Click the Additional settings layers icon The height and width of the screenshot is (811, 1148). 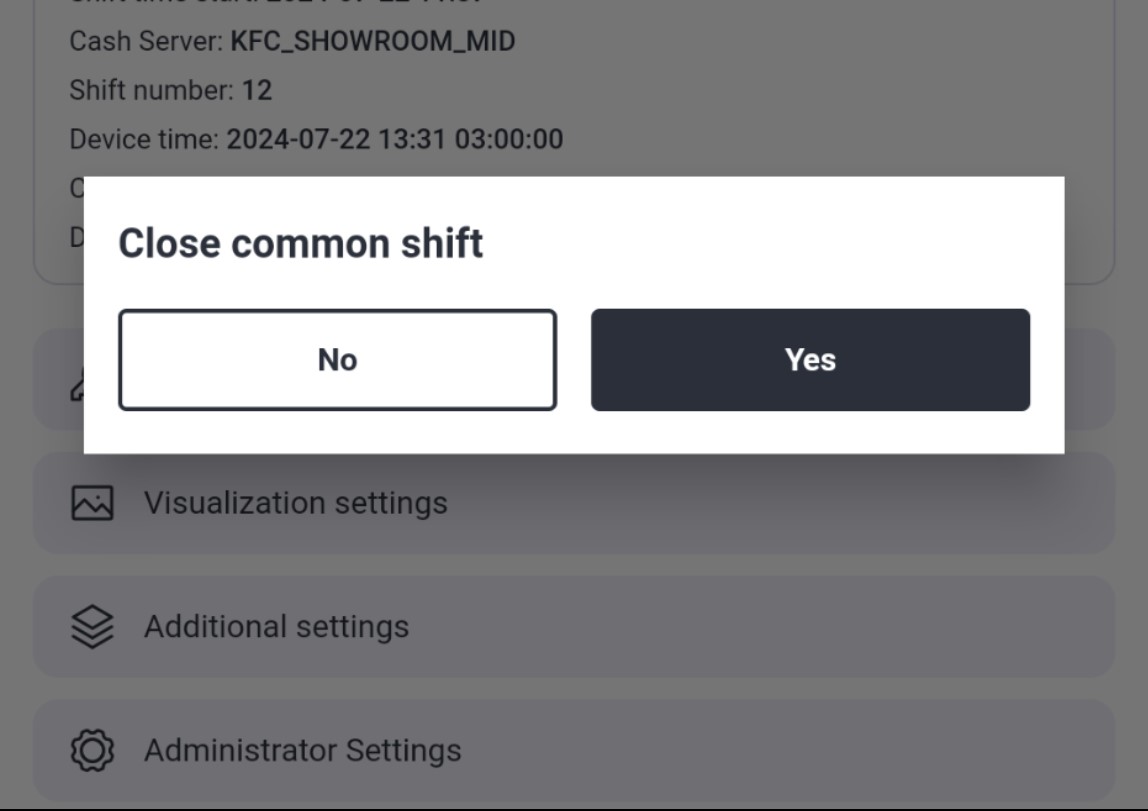pos(92,627)
